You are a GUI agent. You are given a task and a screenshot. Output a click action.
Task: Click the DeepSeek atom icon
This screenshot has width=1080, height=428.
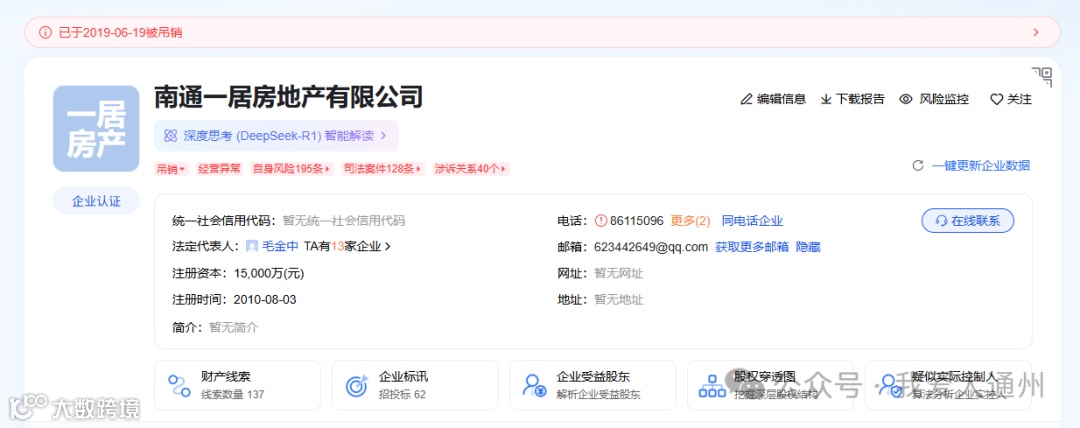170,136
